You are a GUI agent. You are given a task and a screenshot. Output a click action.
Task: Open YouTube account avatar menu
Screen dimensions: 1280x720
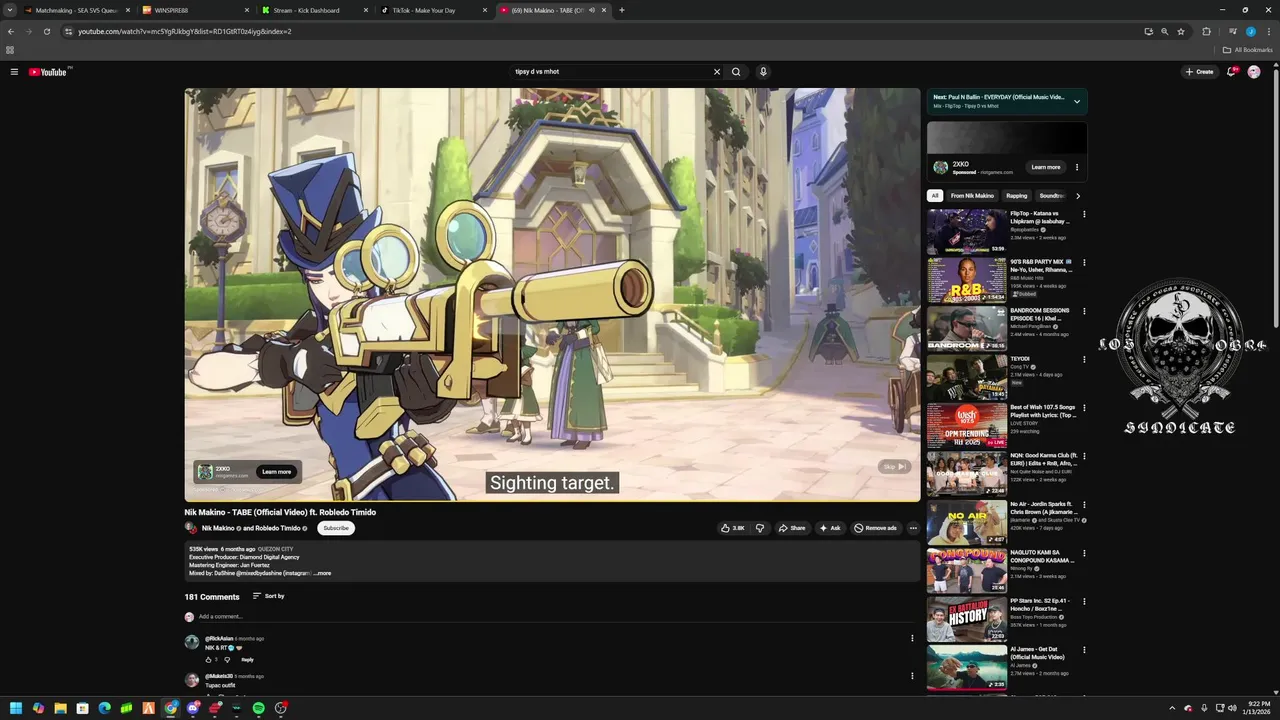pyautogui.click(x=1254, y=72)
